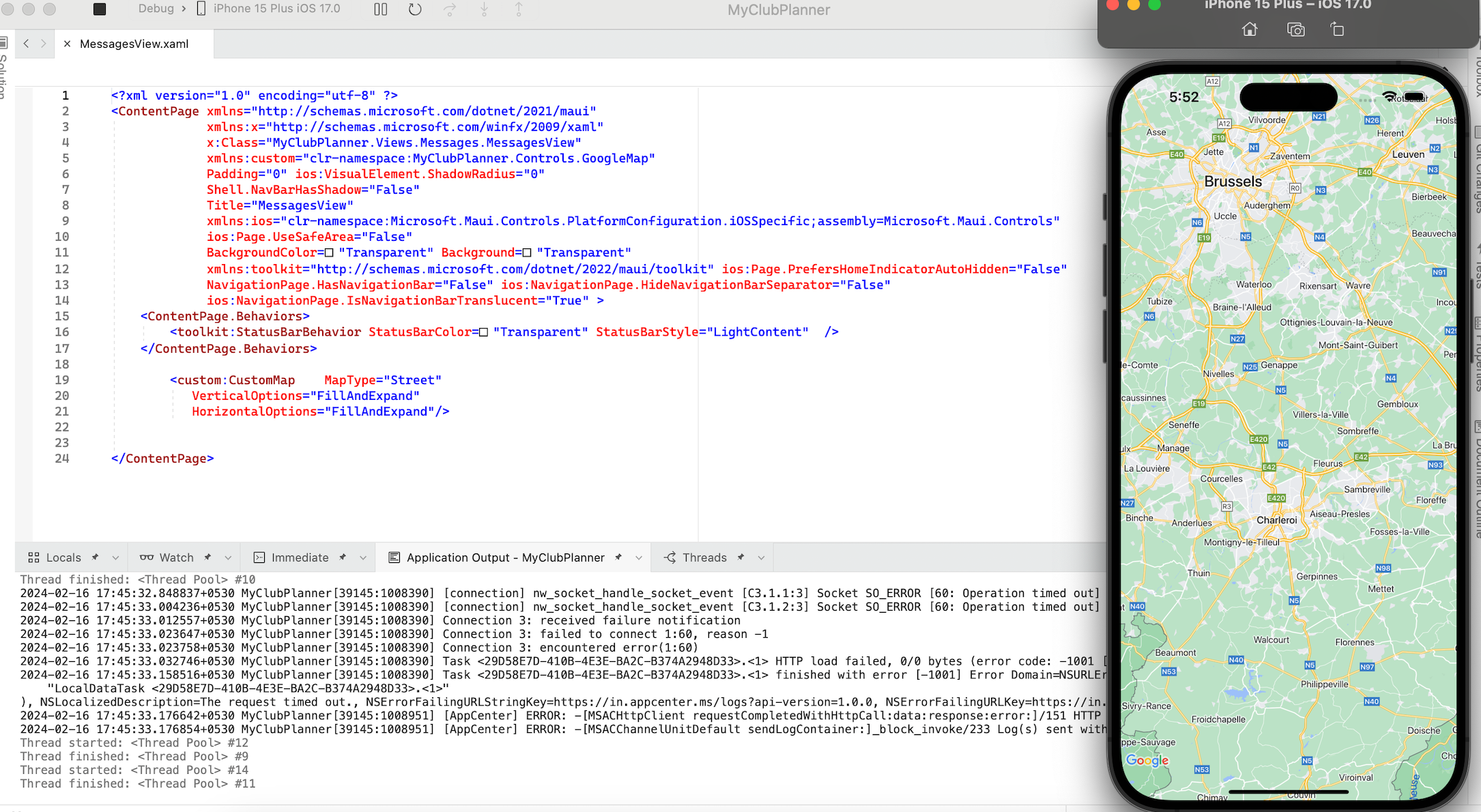This screenshot has height=812, width=1481.
Task: Click the editor back navigation arrow
Action: (25, 44)
